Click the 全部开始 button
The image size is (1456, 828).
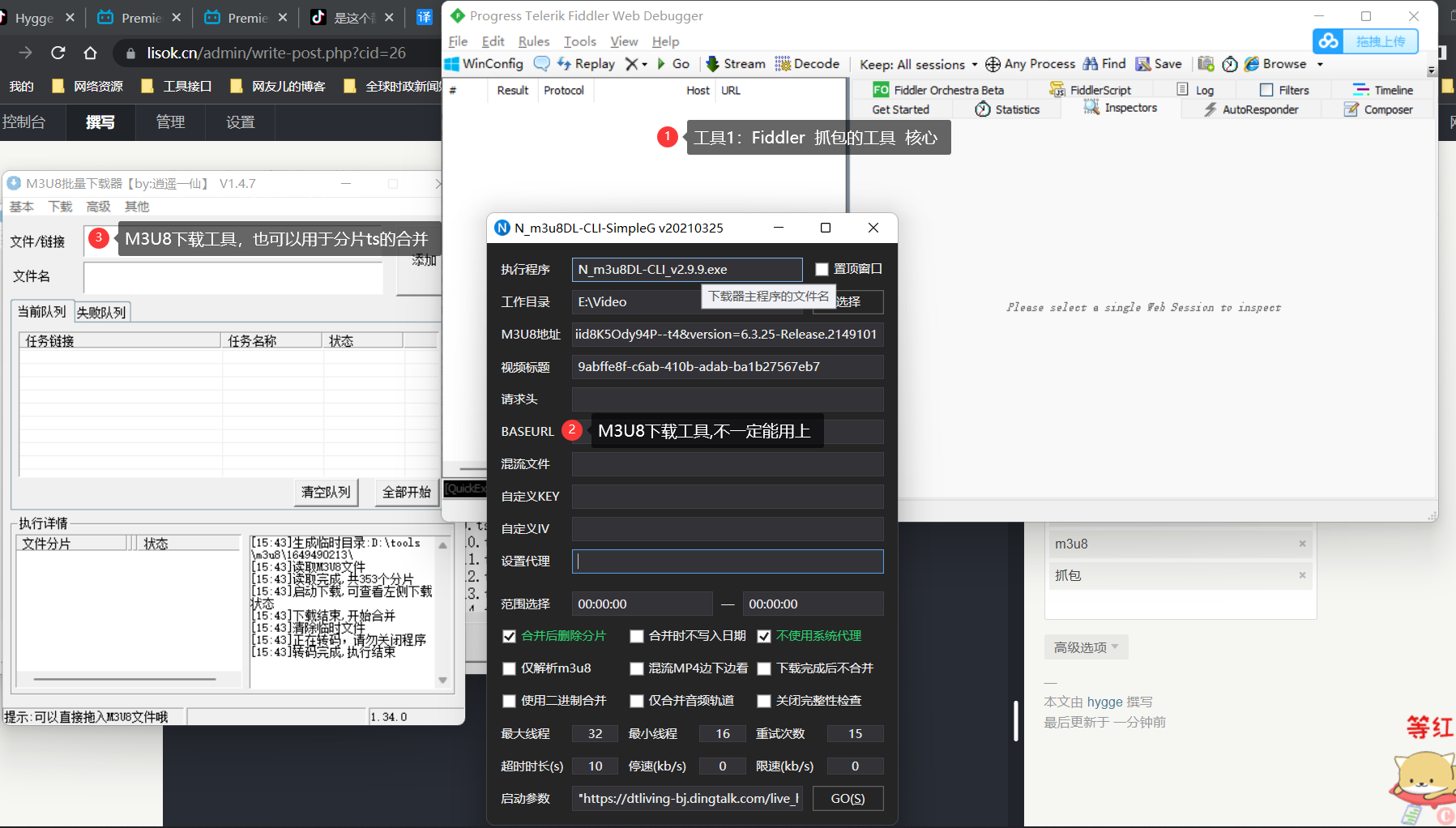coord(407,492)
